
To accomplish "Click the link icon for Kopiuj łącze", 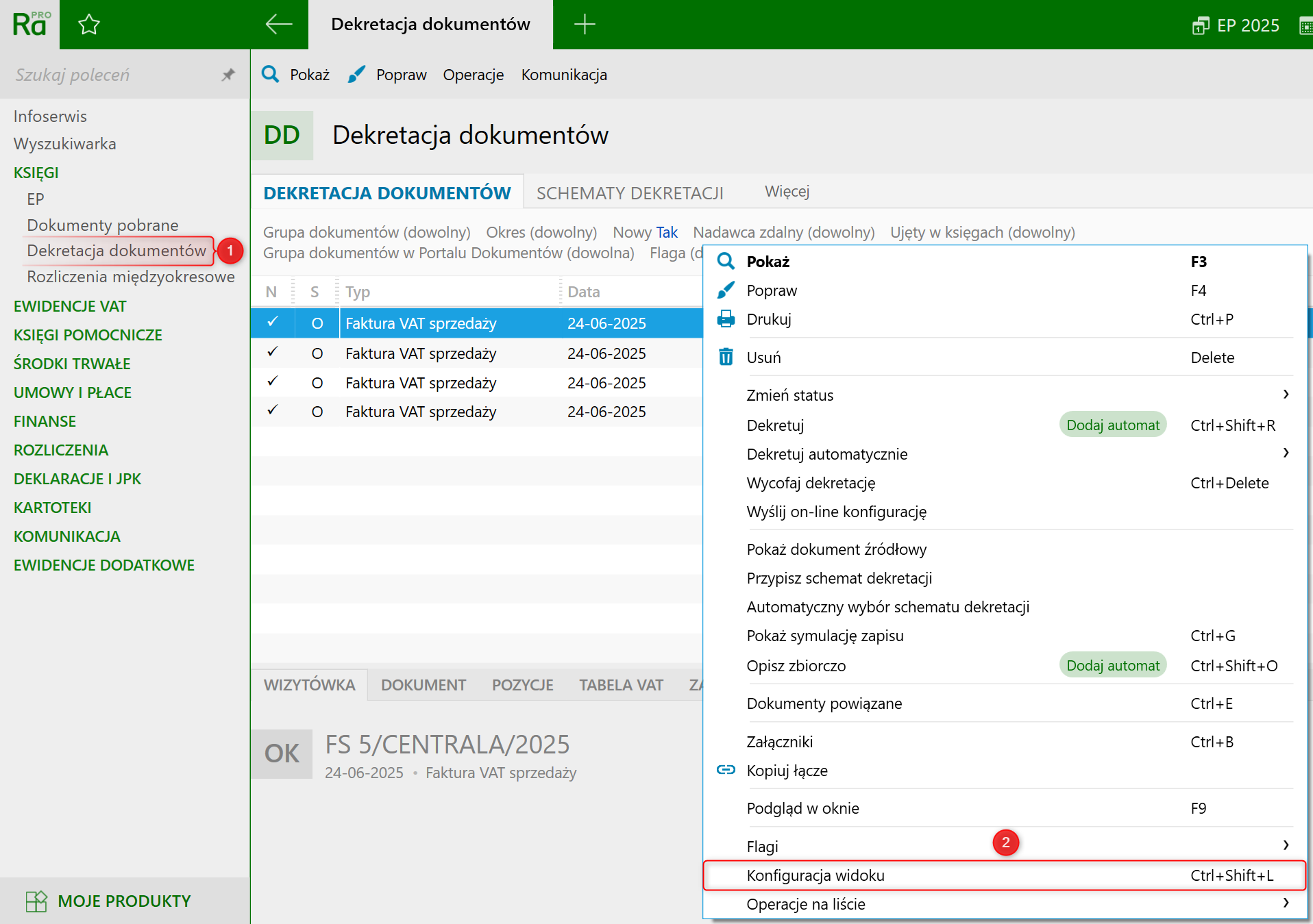I will click(726, 771).
